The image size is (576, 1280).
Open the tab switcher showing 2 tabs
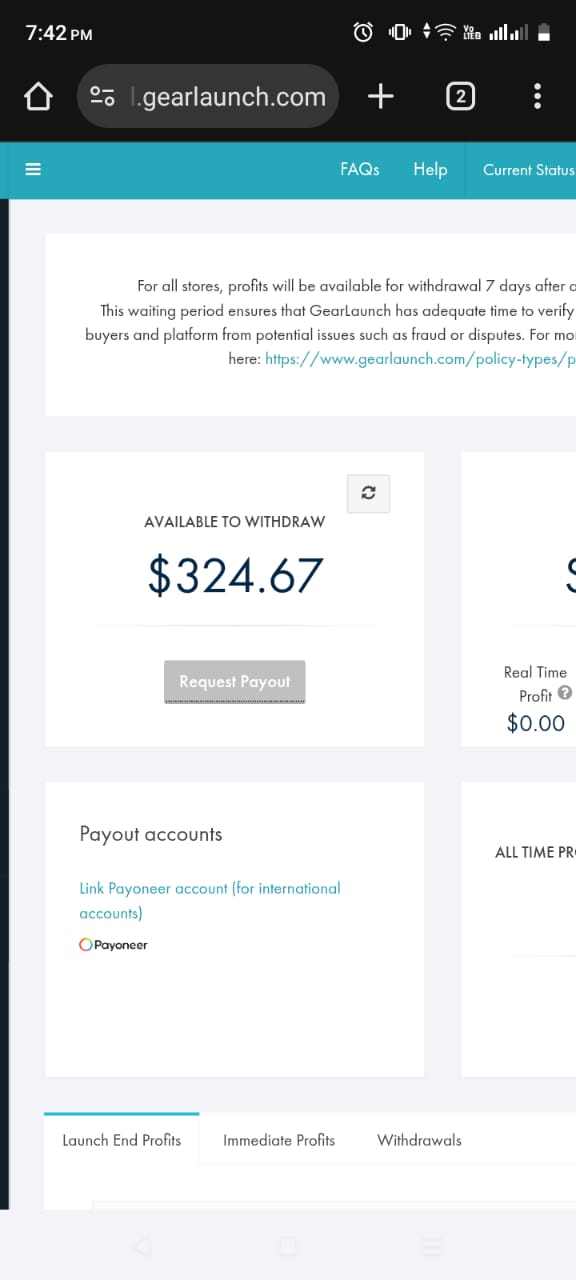(x=460, y=96)
